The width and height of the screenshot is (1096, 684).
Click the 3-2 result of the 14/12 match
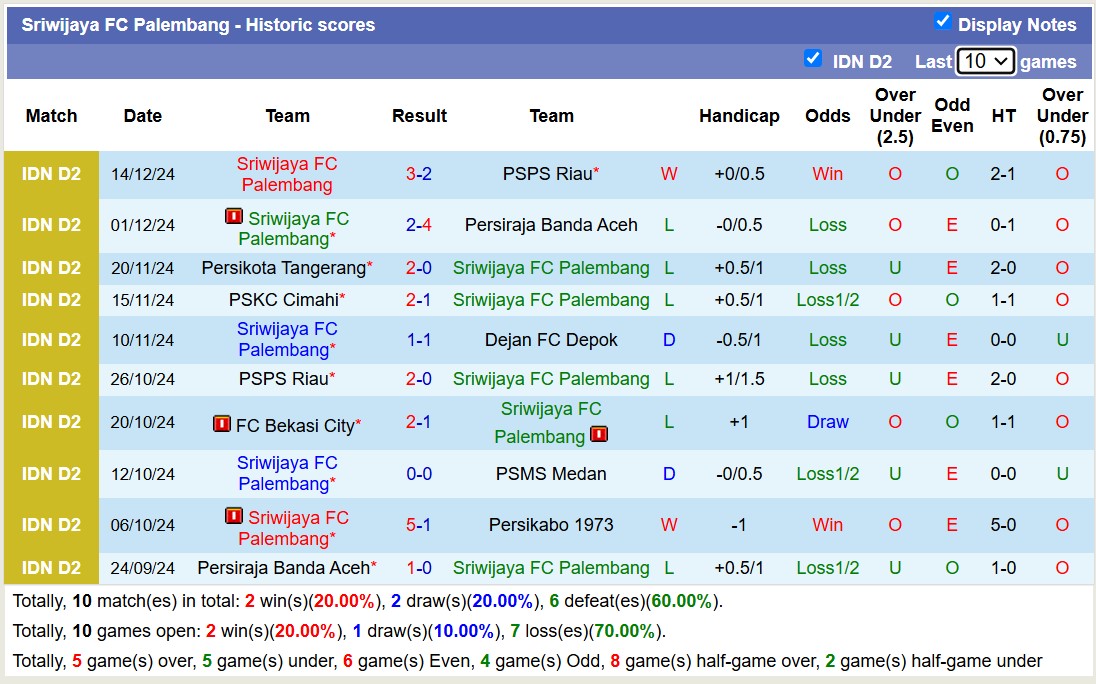pyautogui.click(x=419, y=173)
